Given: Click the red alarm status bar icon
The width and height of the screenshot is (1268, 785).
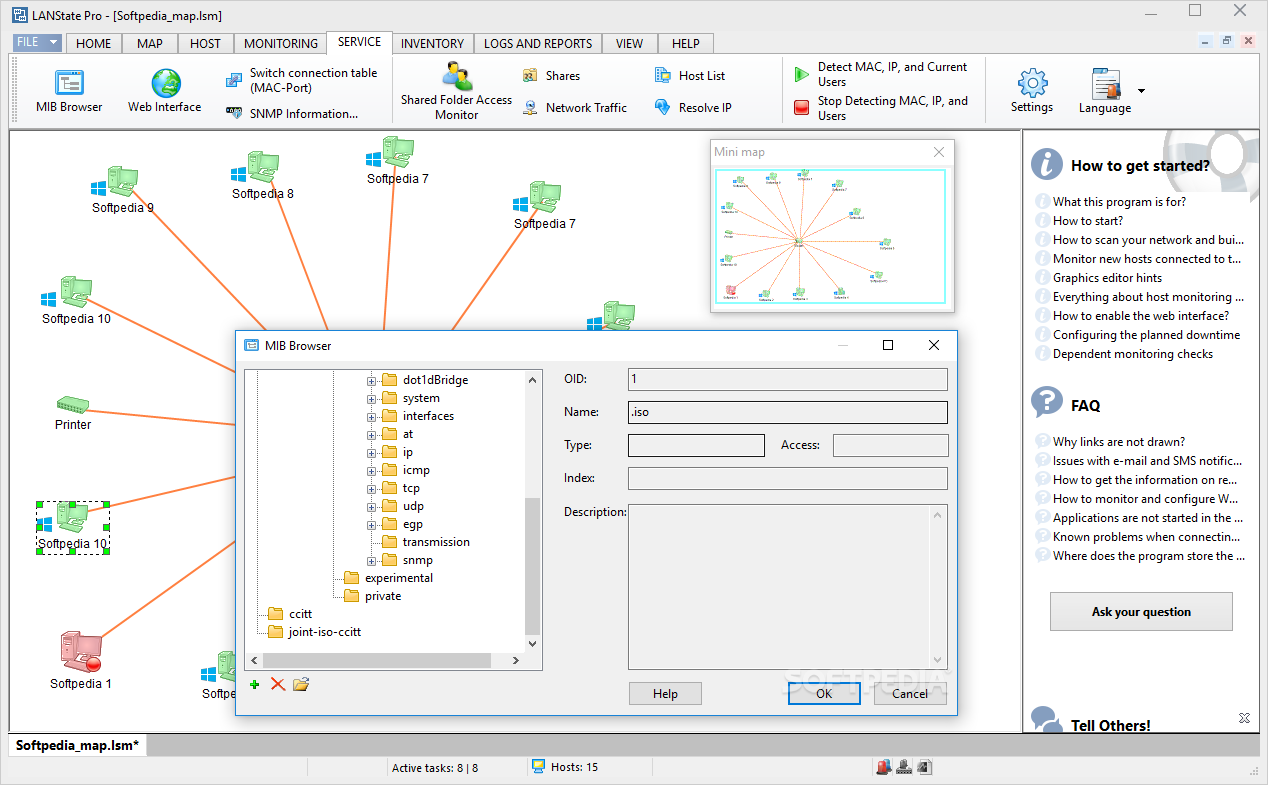Looking at the screenshot, I should coord(883,767).
